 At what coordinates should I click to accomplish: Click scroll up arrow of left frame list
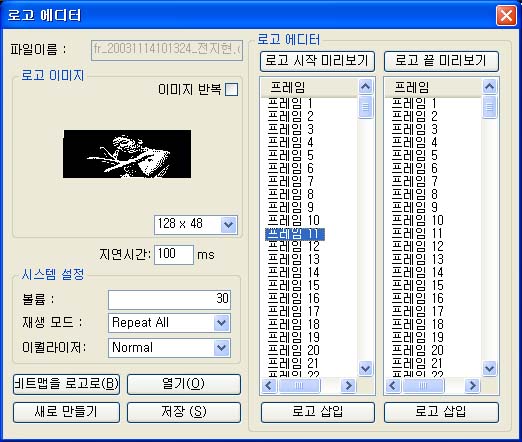tap(365, 87)
